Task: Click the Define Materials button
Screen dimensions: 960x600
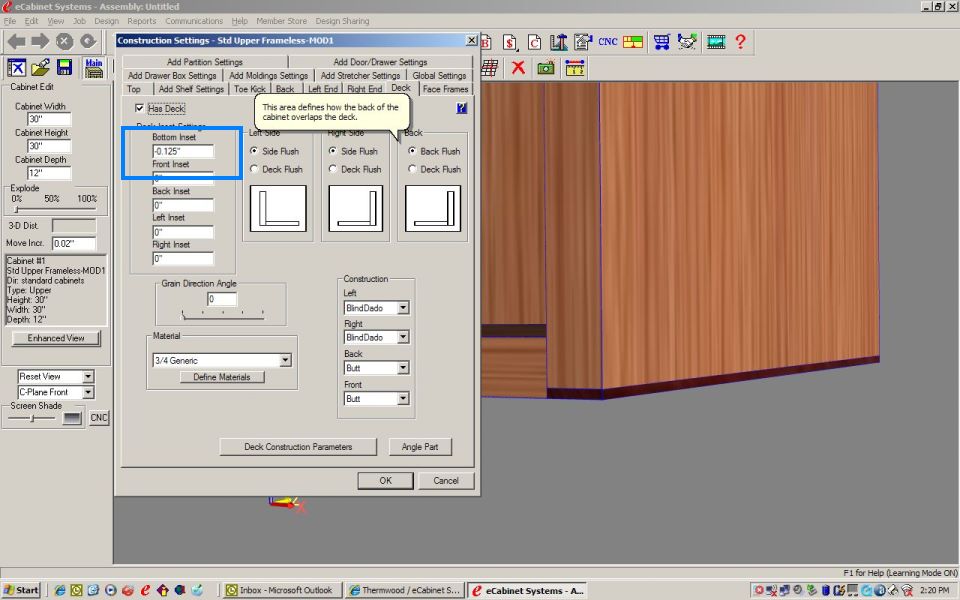Action: [x=222, y=377]
